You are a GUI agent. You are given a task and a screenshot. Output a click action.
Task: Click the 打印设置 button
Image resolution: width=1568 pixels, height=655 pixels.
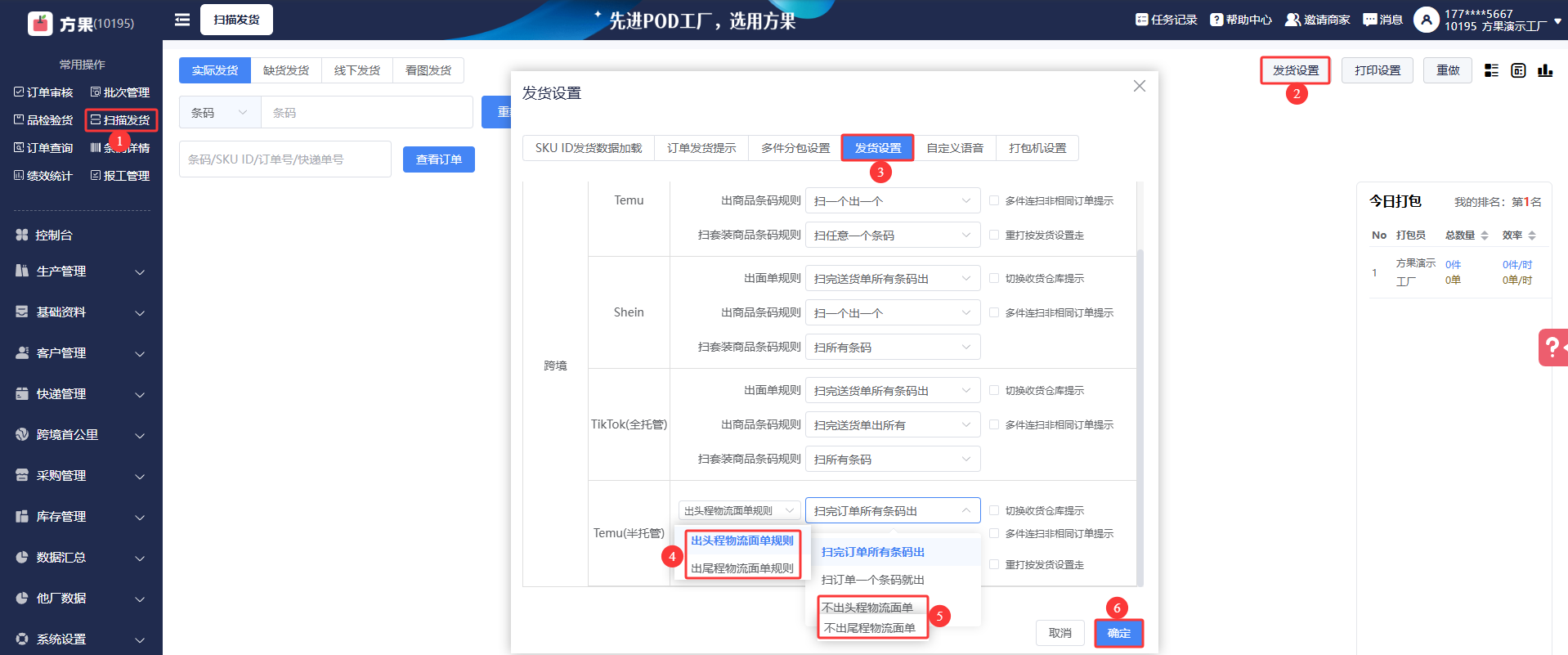[x=1377, y=70]
